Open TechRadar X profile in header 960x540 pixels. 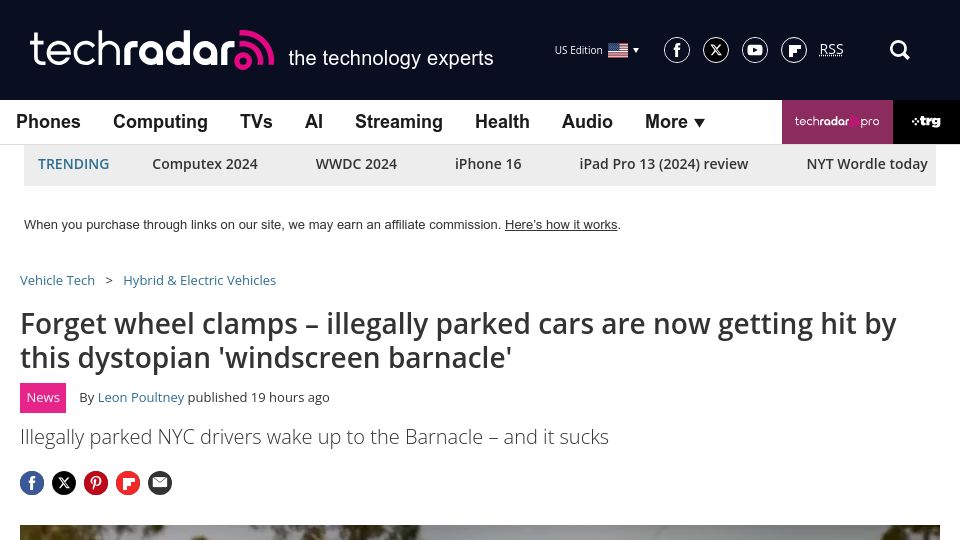(716, 50)
